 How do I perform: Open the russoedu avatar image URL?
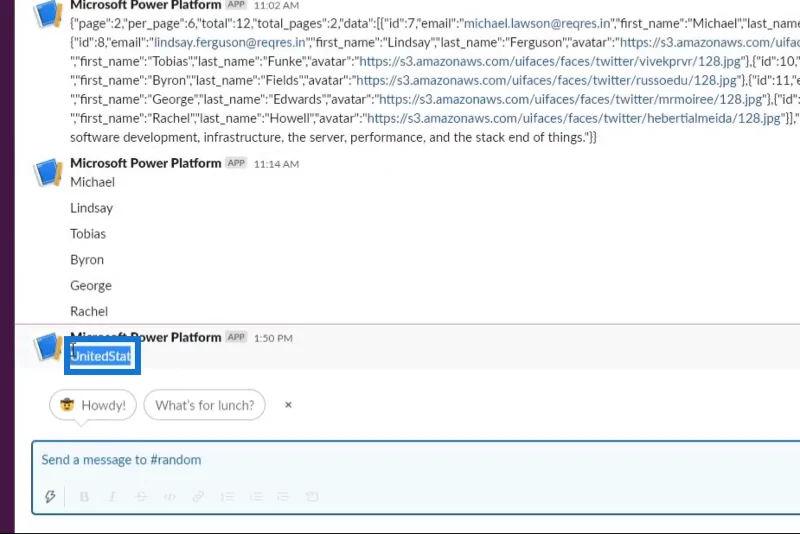coord(546,80)
